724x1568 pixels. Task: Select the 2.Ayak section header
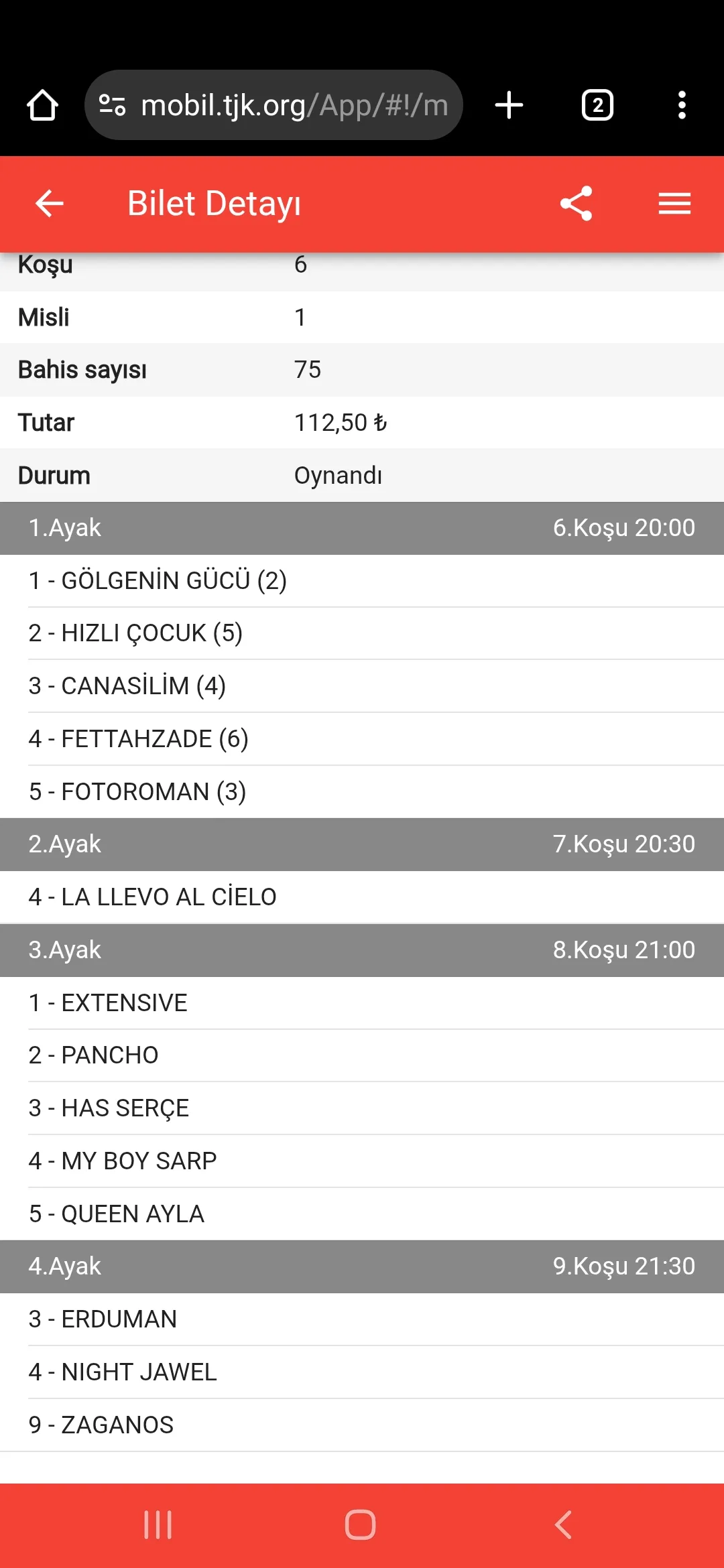pos(362,844)
